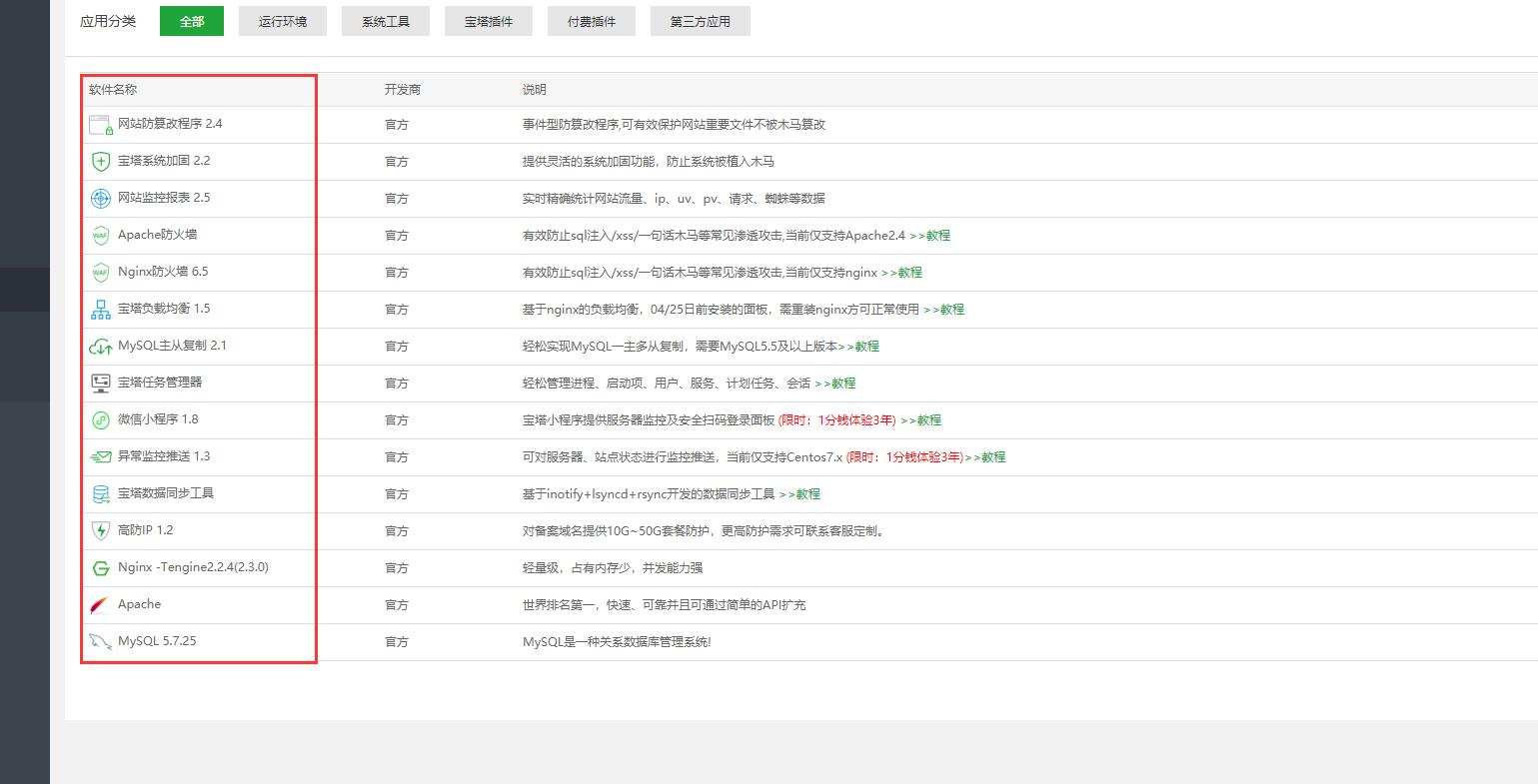Open the 微信小程序 1.8 name link
Screen dimensions: 1538x784
(158, 419)
